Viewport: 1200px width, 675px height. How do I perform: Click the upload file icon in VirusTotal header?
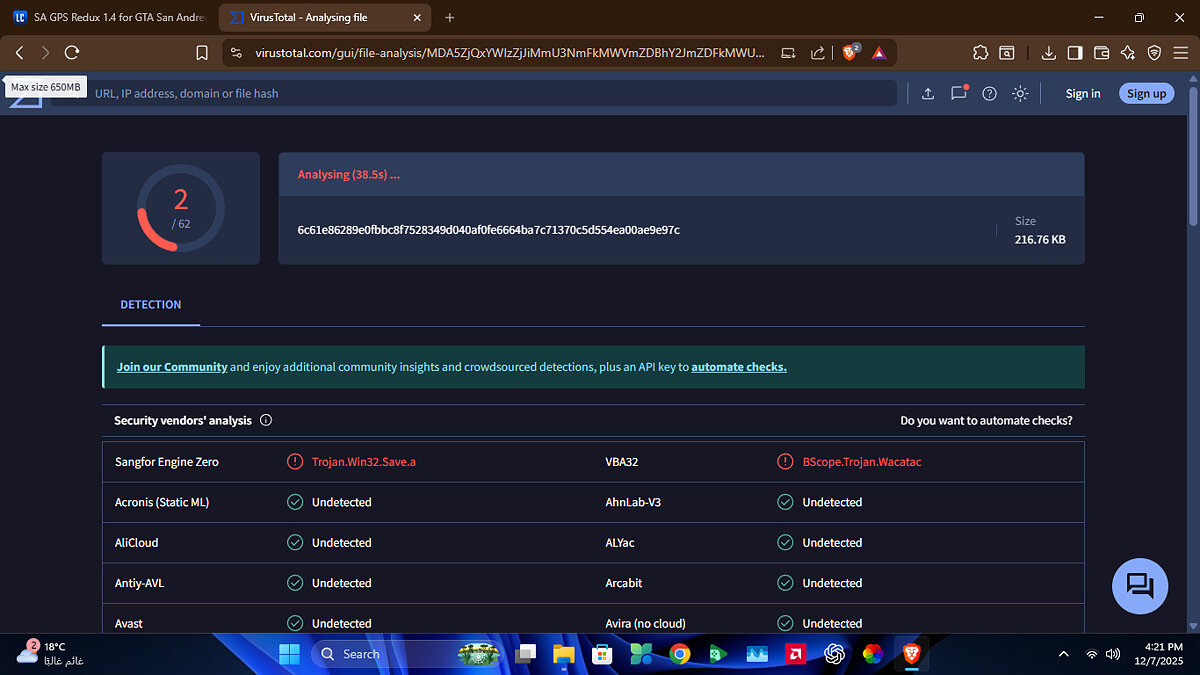[927, 93]
